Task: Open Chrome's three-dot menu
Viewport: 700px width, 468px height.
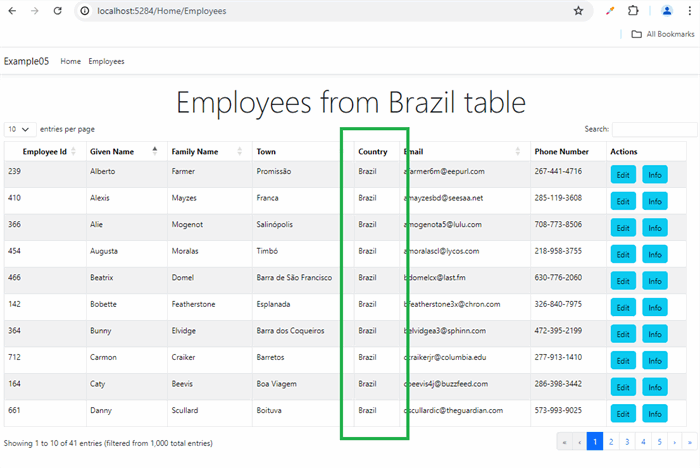Action: pyautogui.click(x=690, y=11)
